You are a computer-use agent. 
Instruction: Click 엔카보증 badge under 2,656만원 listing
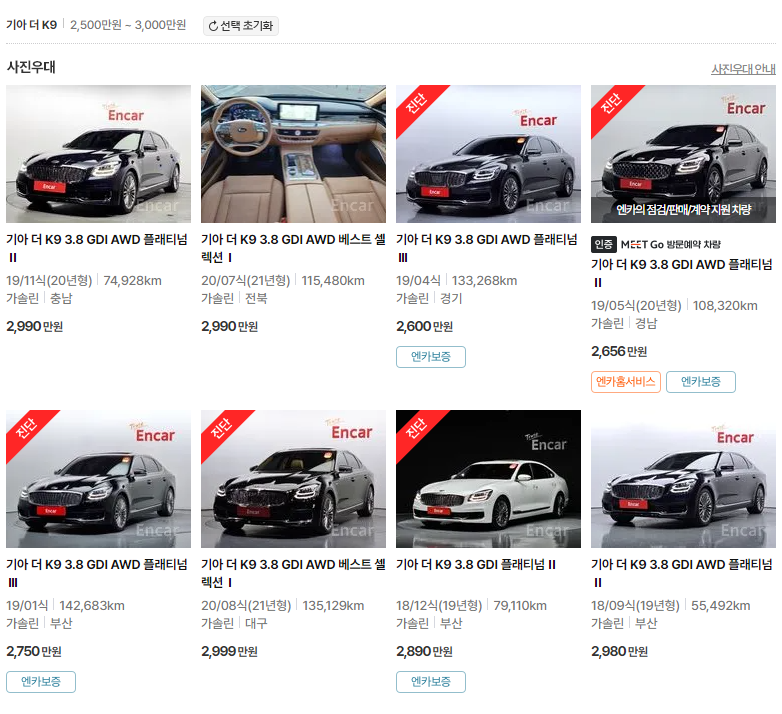701,382
